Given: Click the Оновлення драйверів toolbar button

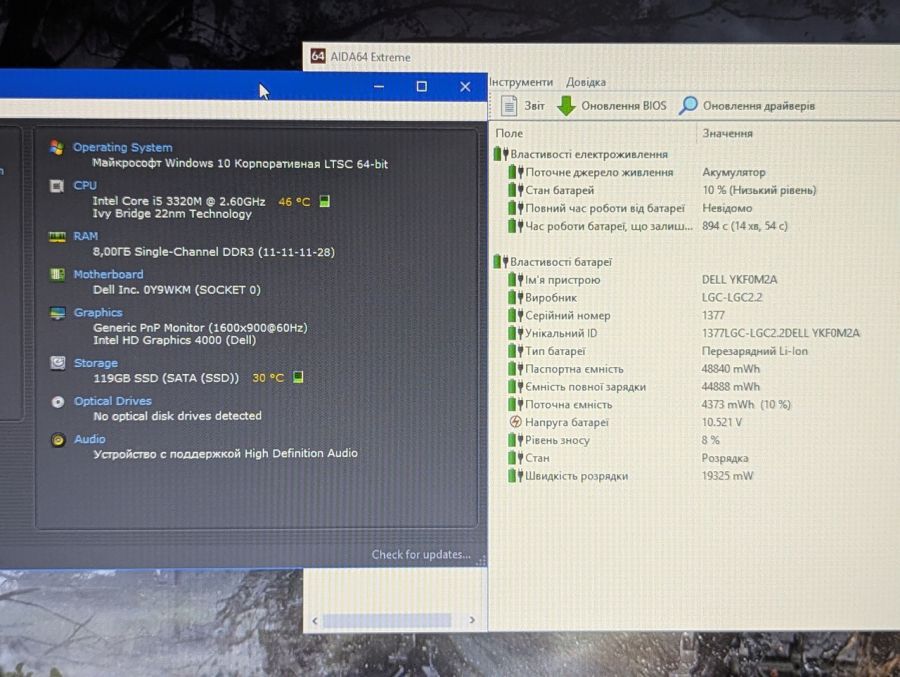Looking at the screenshot, I should coord(747,106).
